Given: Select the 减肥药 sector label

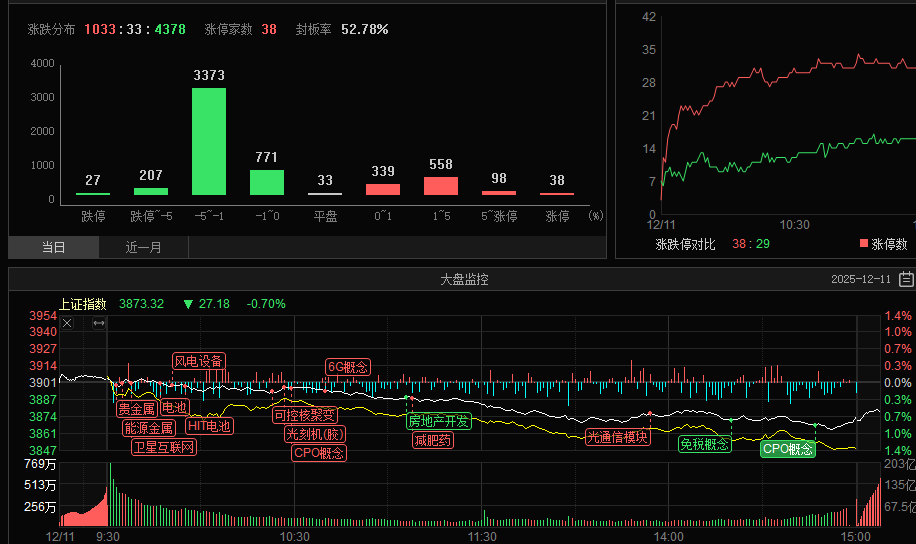Looking at the screenshot, I should click(x=433, y=440).
